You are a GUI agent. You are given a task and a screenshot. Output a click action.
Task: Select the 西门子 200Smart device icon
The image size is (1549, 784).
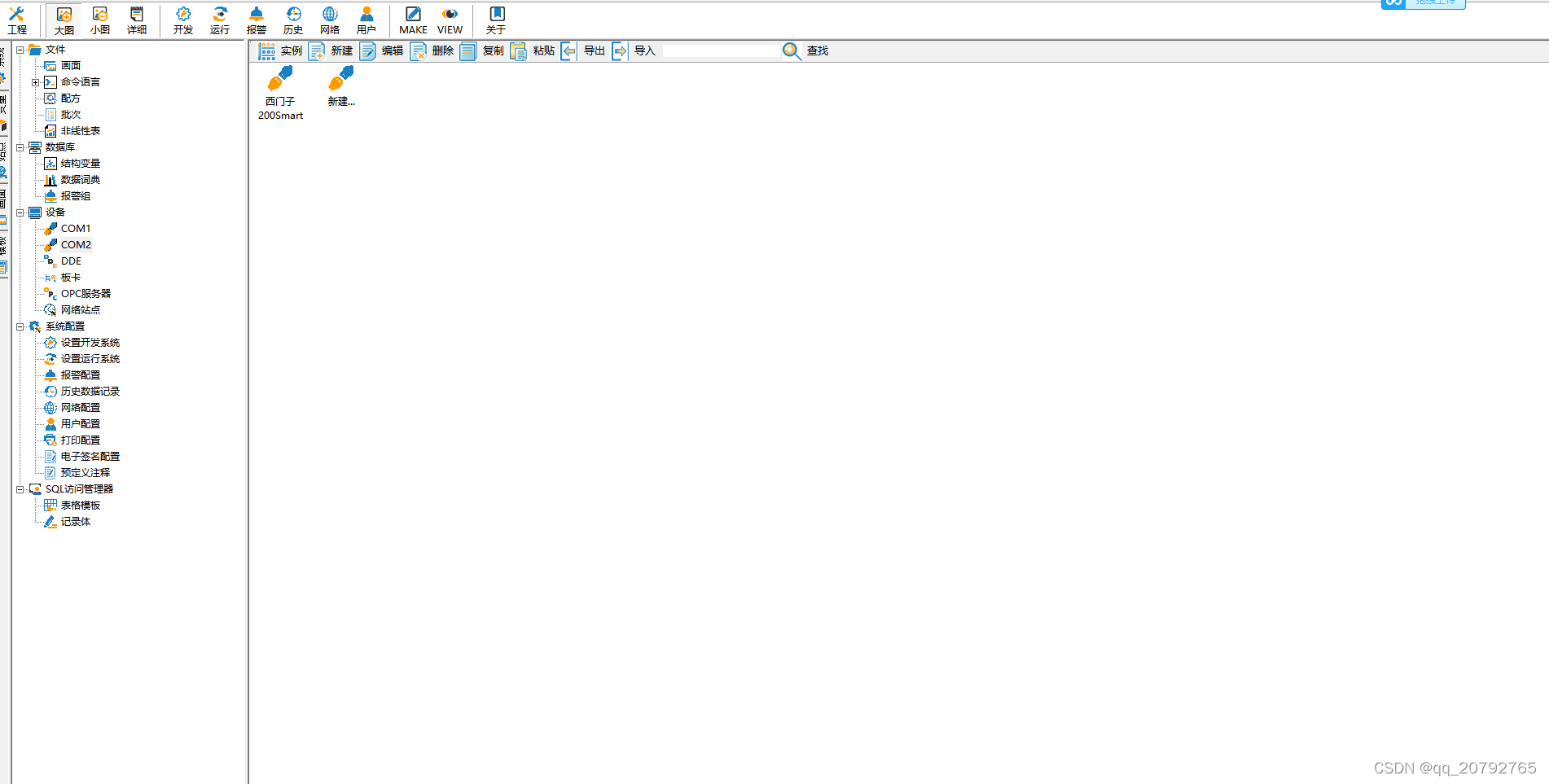point(281,93)
